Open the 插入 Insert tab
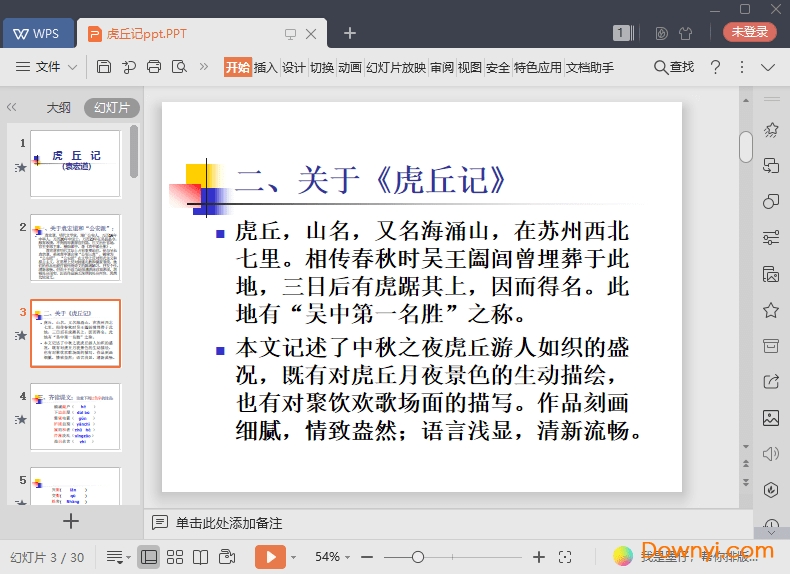This screenshot has height=574, width=790. coord(265,67)
